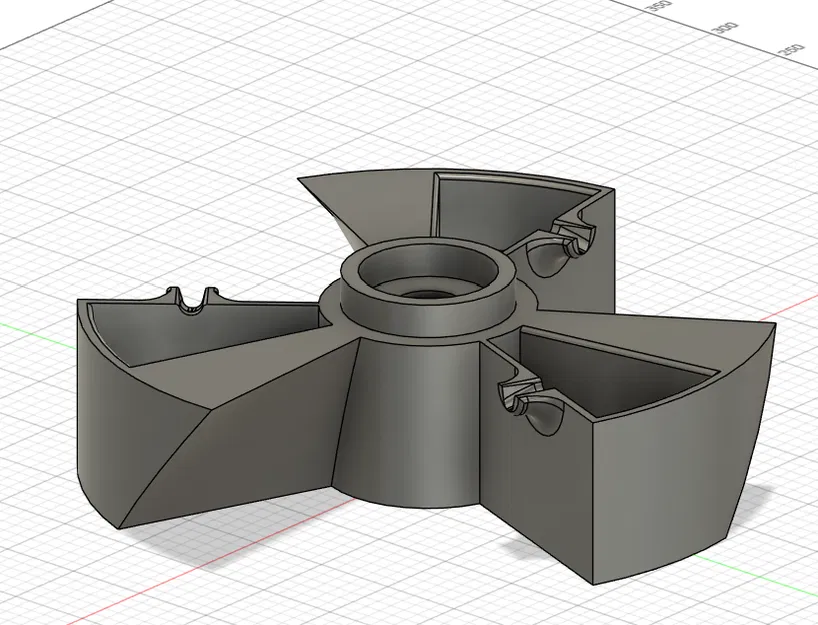Click the grid label reading 300
818x625 pixels.
724,27
